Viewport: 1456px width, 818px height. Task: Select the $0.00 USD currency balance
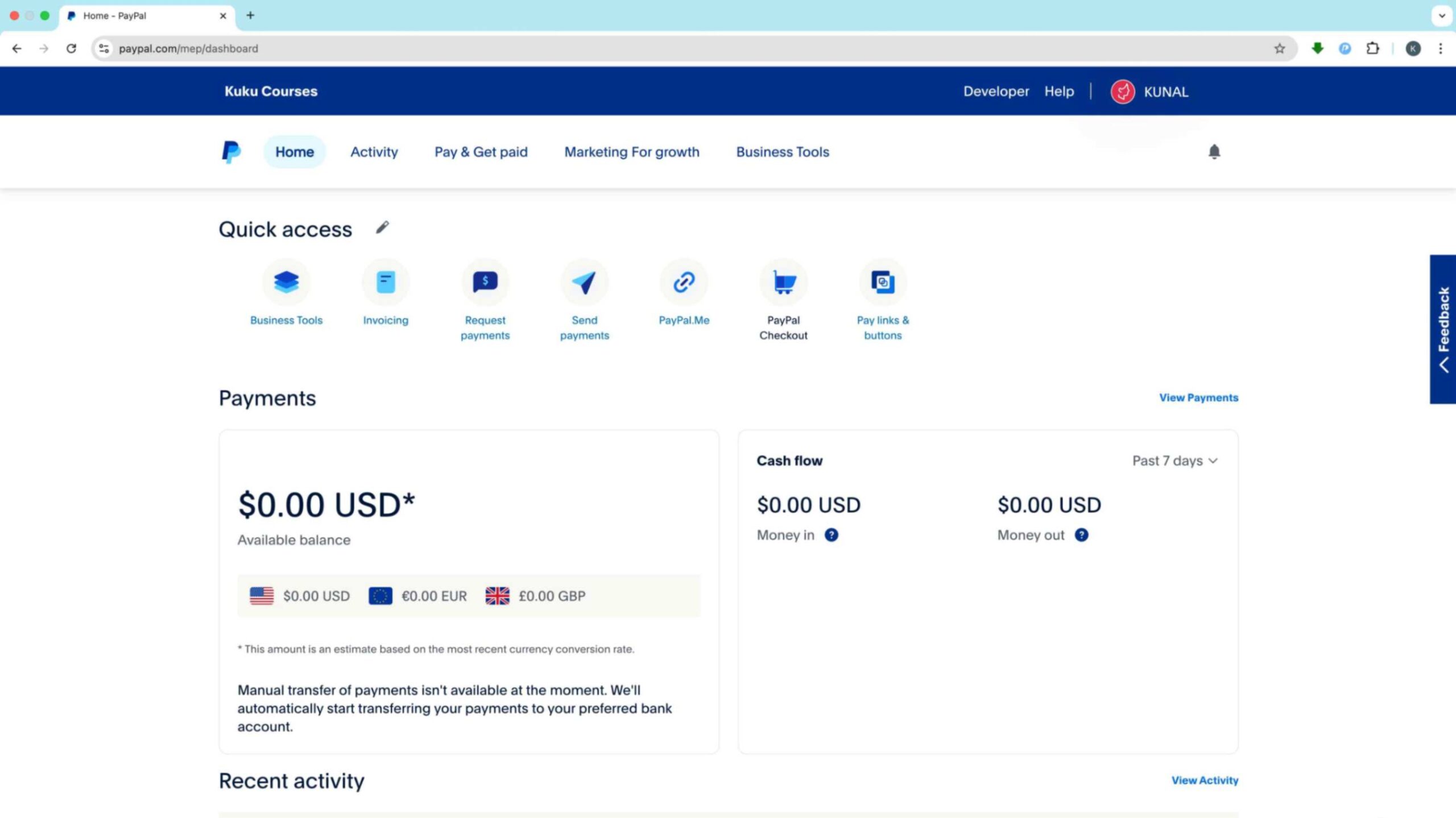(x=300, y=596)
